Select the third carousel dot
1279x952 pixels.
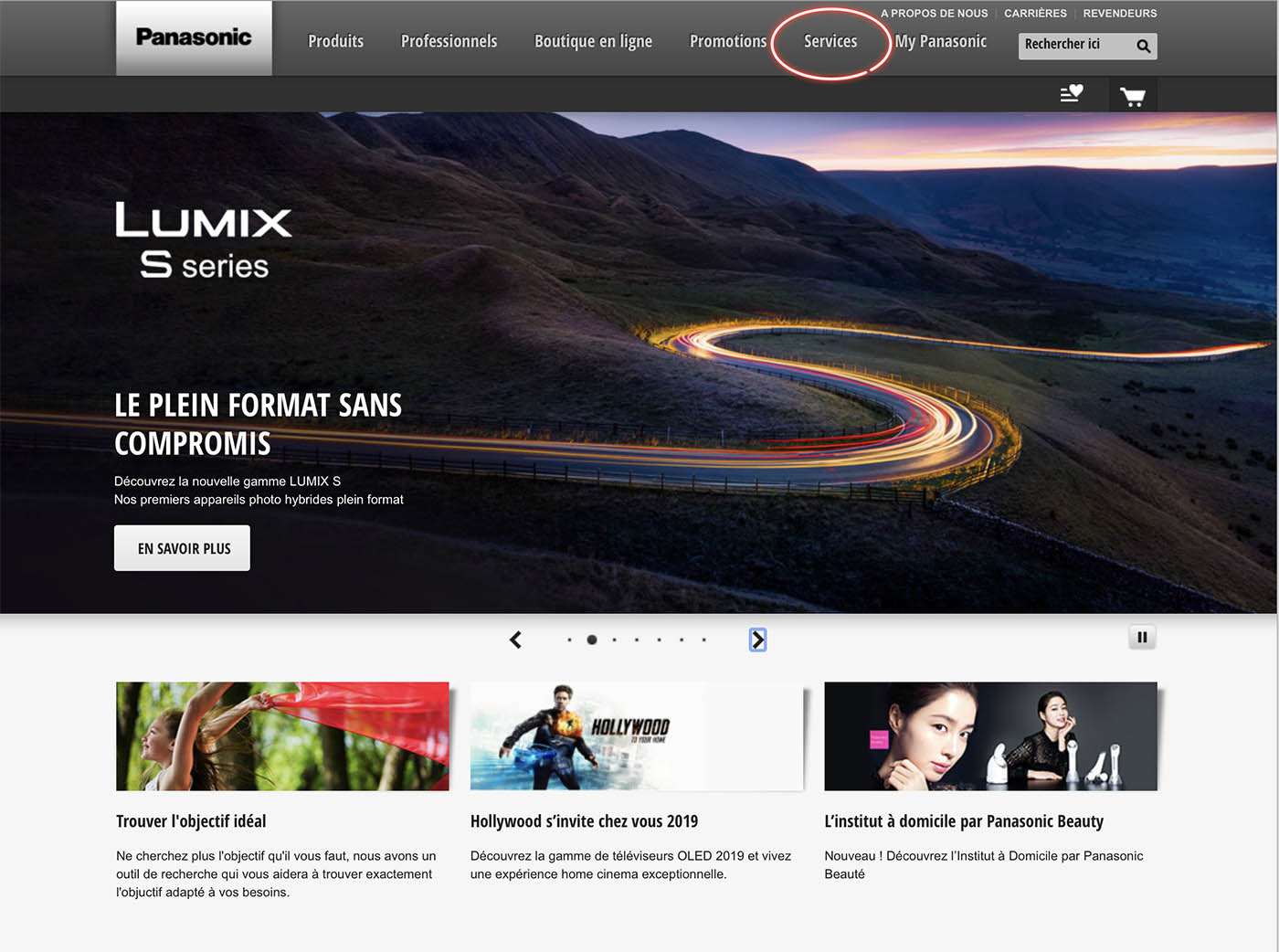(614, 640)
